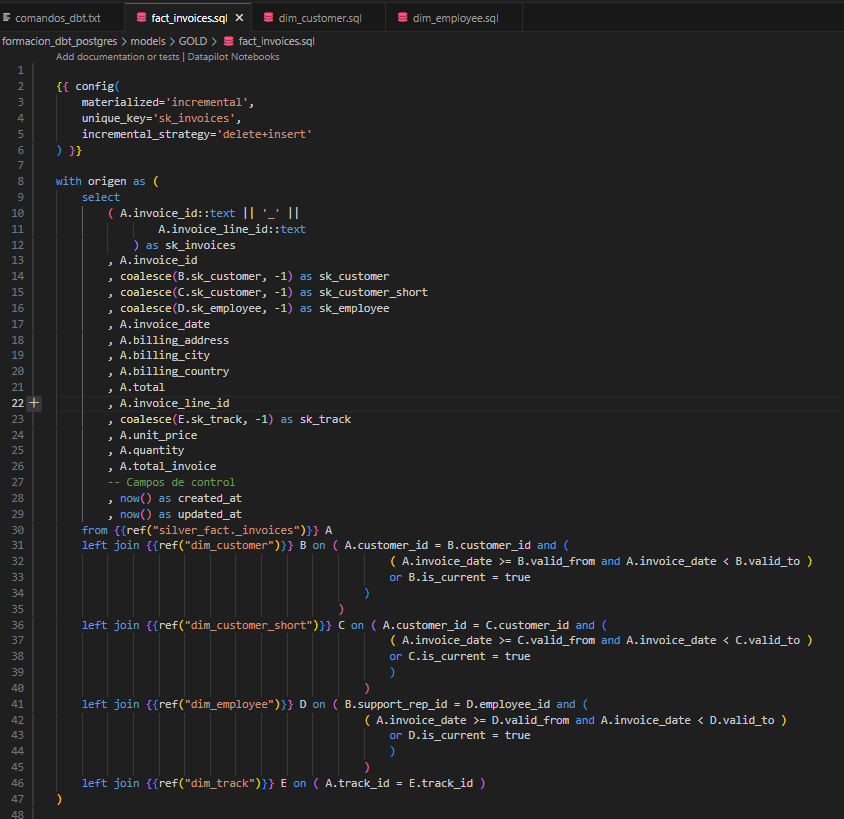
Task: Open the dim_customer.sql tab
Action: pos(319,18)
